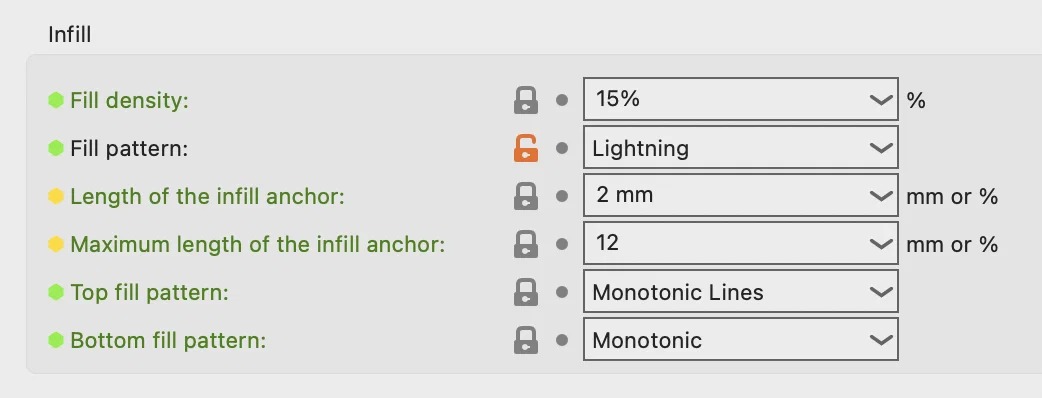Click the reset dot beside Bottom fill pattern
Image resolution: width=1042 pixels, height=398 pixels.
point(562,340)
